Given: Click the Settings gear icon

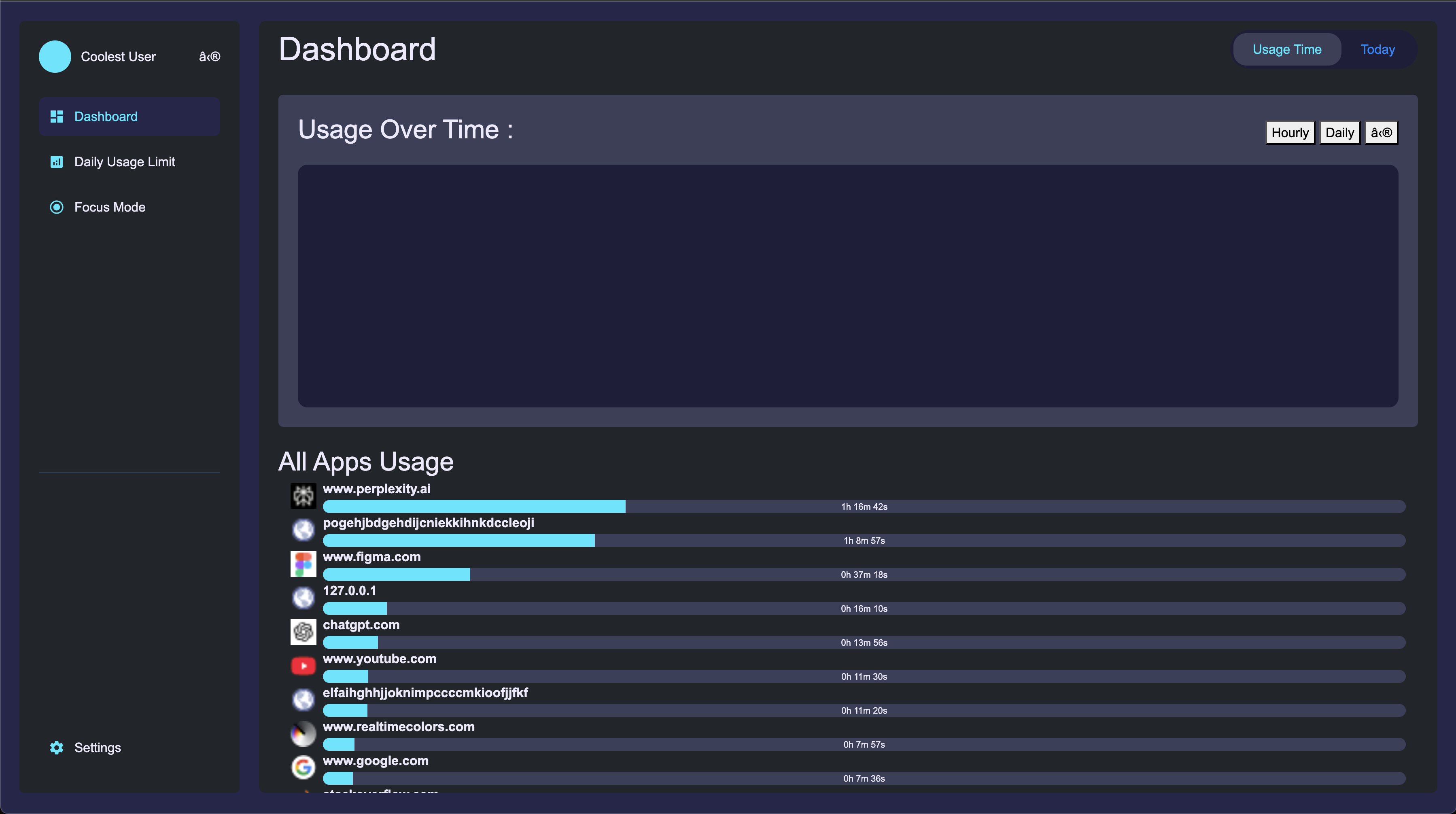Looking at the screenshot, I should coord(57,747).
